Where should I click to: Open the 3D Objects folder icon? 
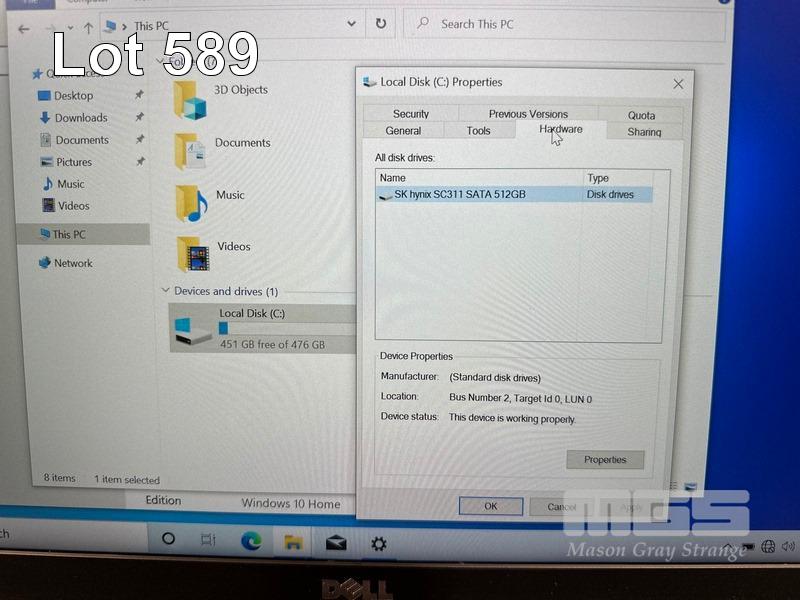(x=189, y=100)
